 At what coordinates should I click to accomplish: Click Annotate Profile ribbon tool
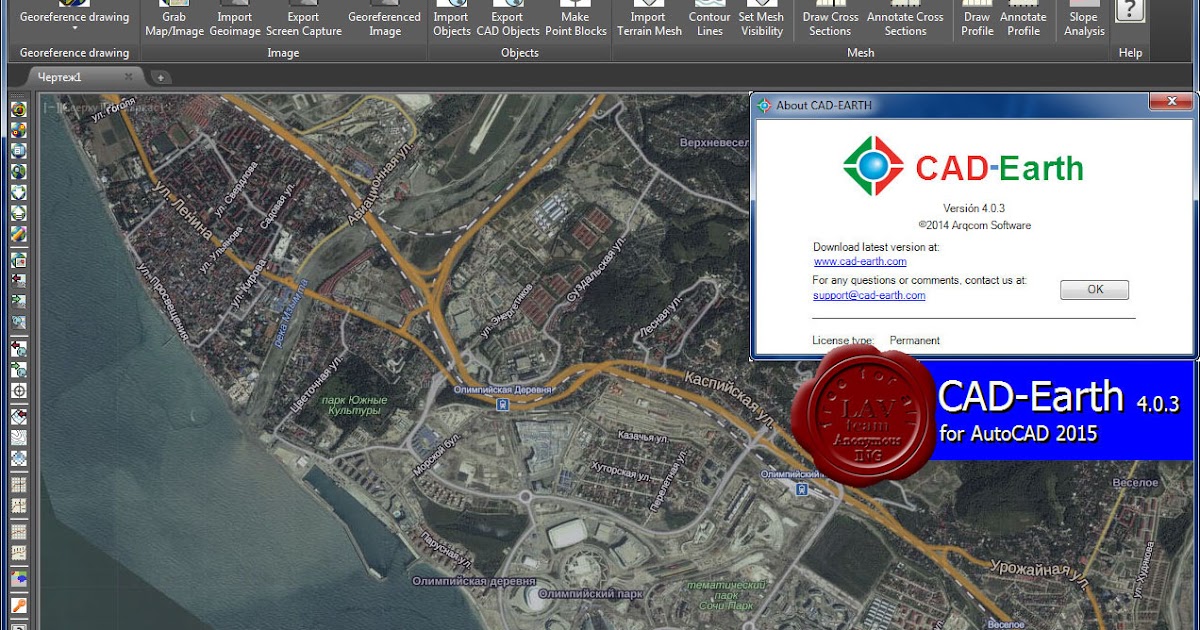1023,20
